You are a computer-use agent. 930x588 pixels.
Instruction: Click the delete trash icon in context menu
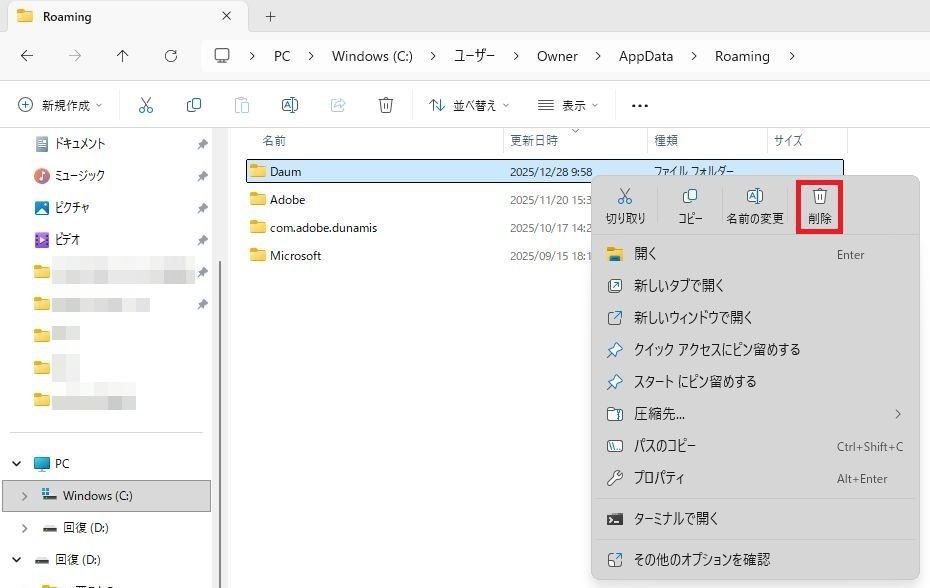coord(819,198)
